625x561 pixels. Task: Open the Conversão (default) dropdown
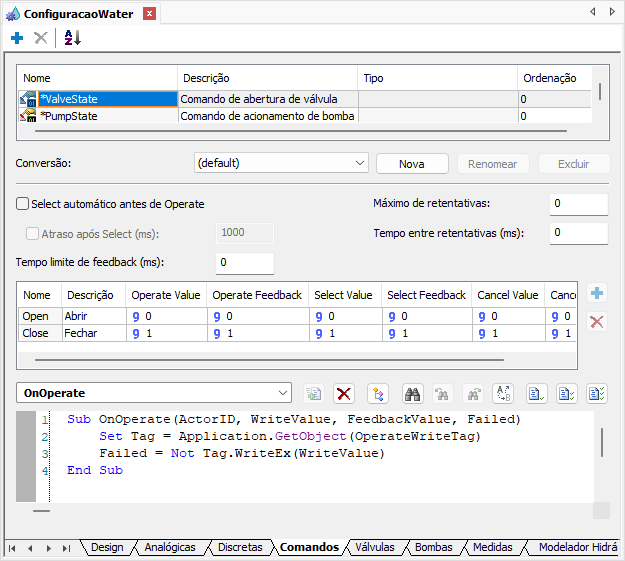[x=360, y=163]
